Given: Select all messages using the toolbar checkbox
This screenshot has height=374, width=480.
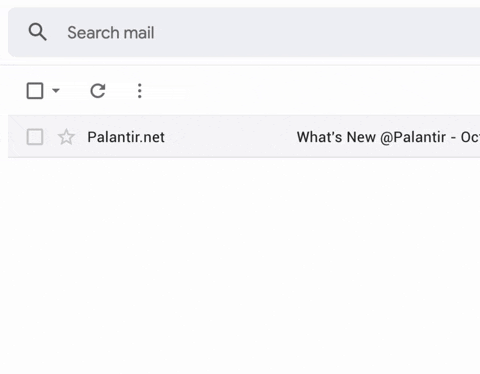Looking at the screenshot, I should 35,91.
